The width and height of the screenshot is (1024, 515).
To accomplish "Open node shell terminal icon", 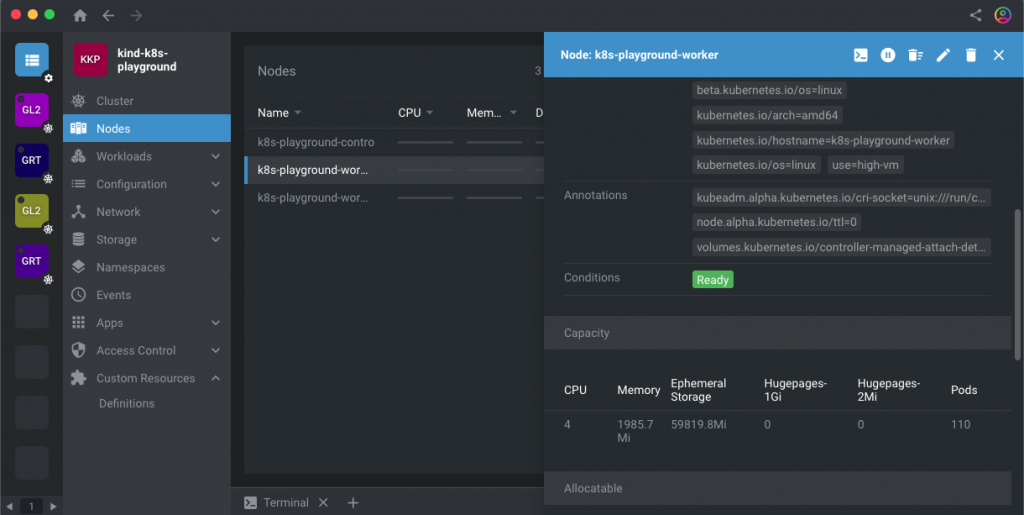I will [x=860, y=55].
